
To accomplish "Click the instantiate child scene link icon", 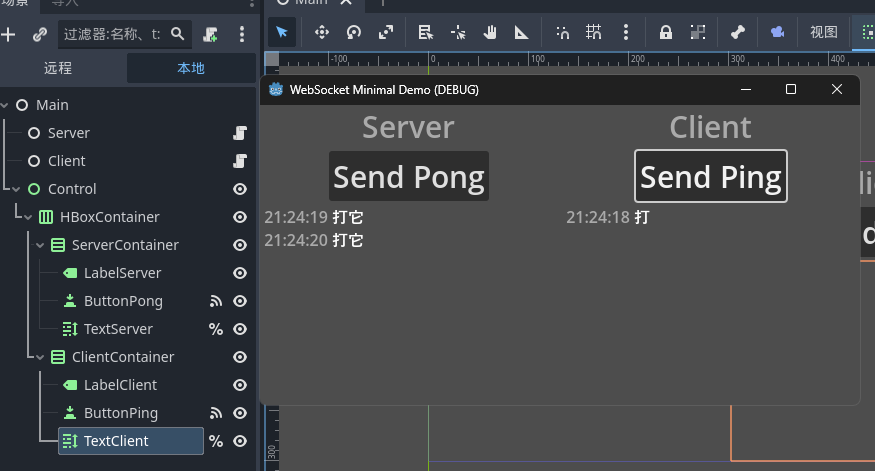I will pos(39,34).
